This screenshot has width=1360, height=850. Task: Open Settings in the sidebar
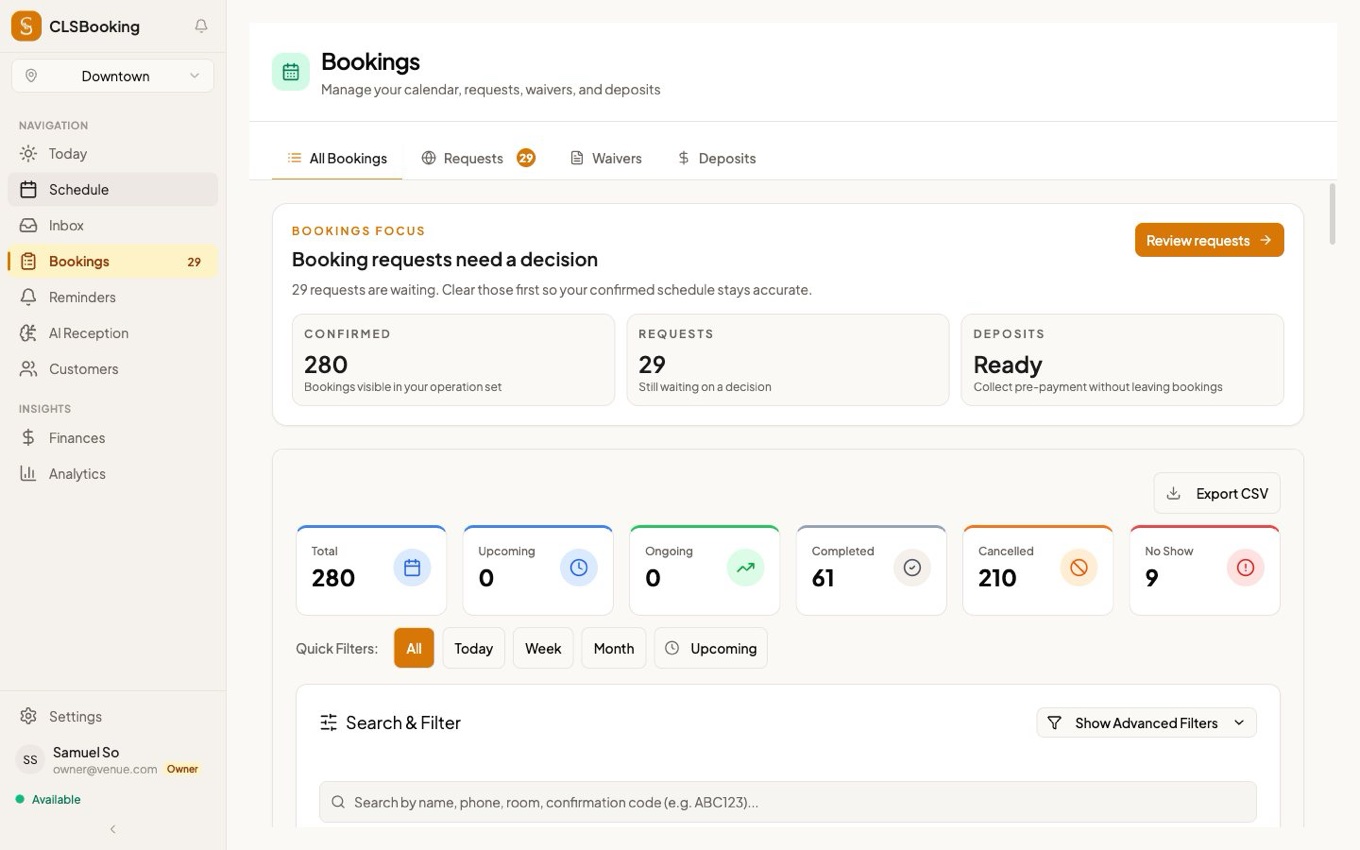tap(112, 717)
